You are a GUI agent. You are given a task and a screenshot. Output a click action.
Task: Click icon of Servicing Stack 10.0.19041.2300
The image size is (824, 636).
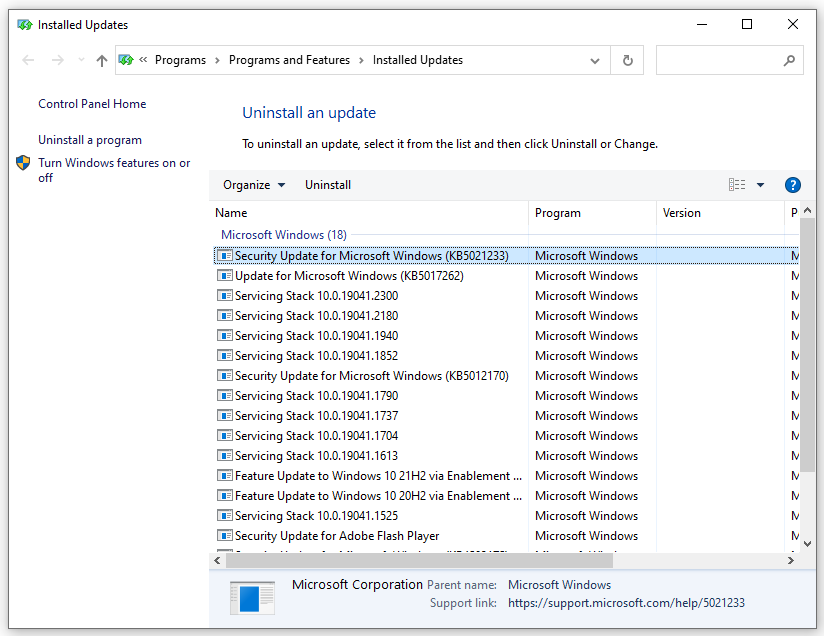[224, 295]
